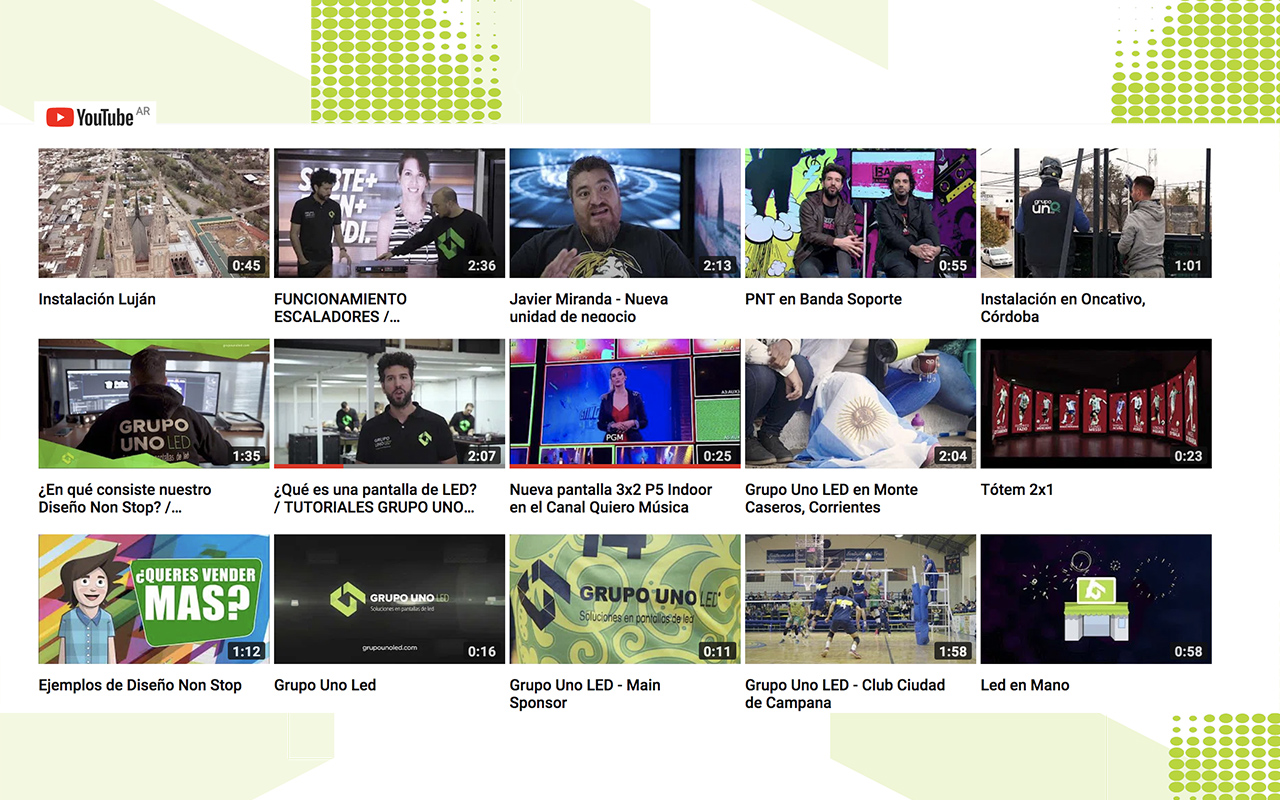
Task: Click the 2:07 duration badge
Action: point(482,455)
